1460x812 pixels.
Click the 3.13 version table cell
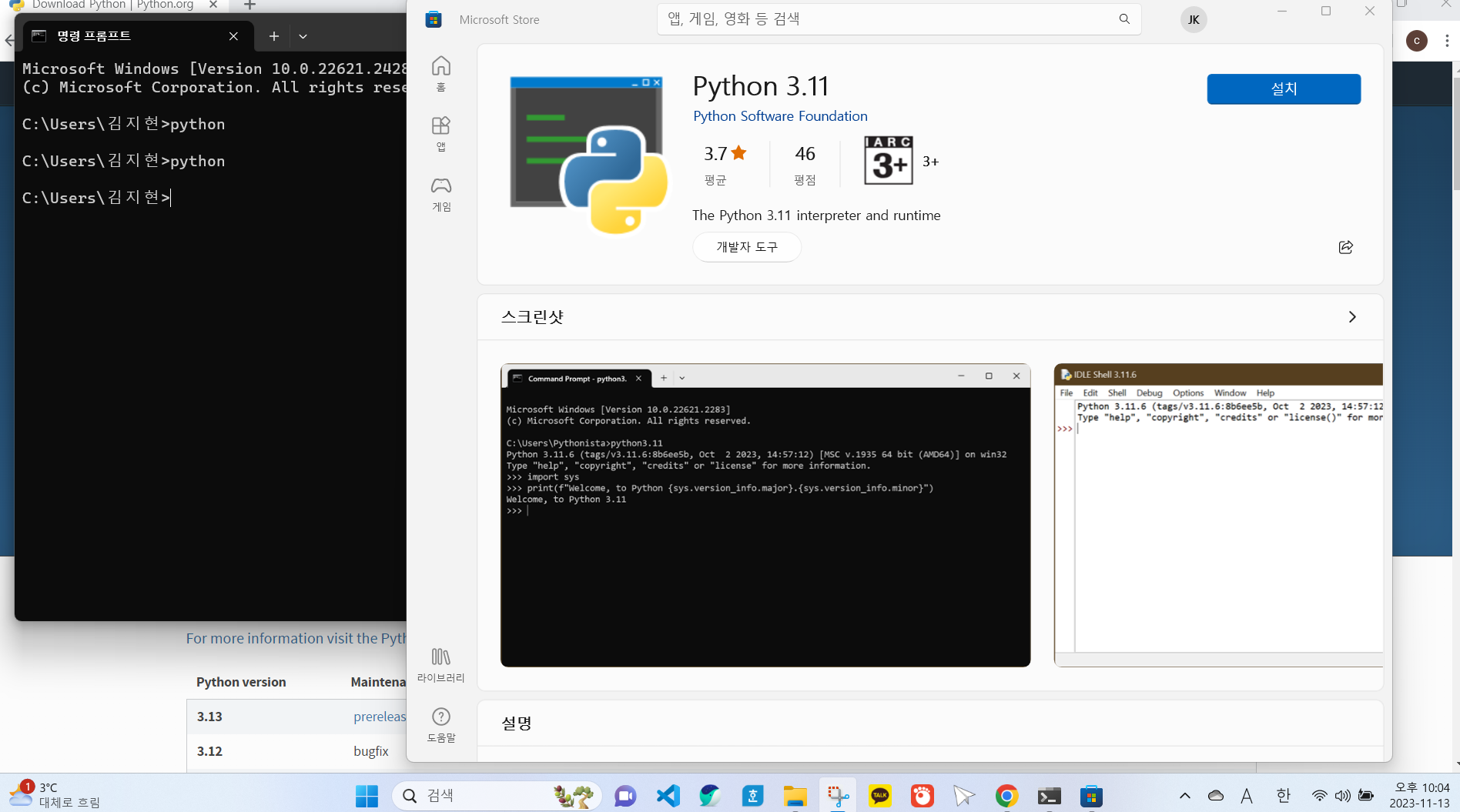coord(209,717)
